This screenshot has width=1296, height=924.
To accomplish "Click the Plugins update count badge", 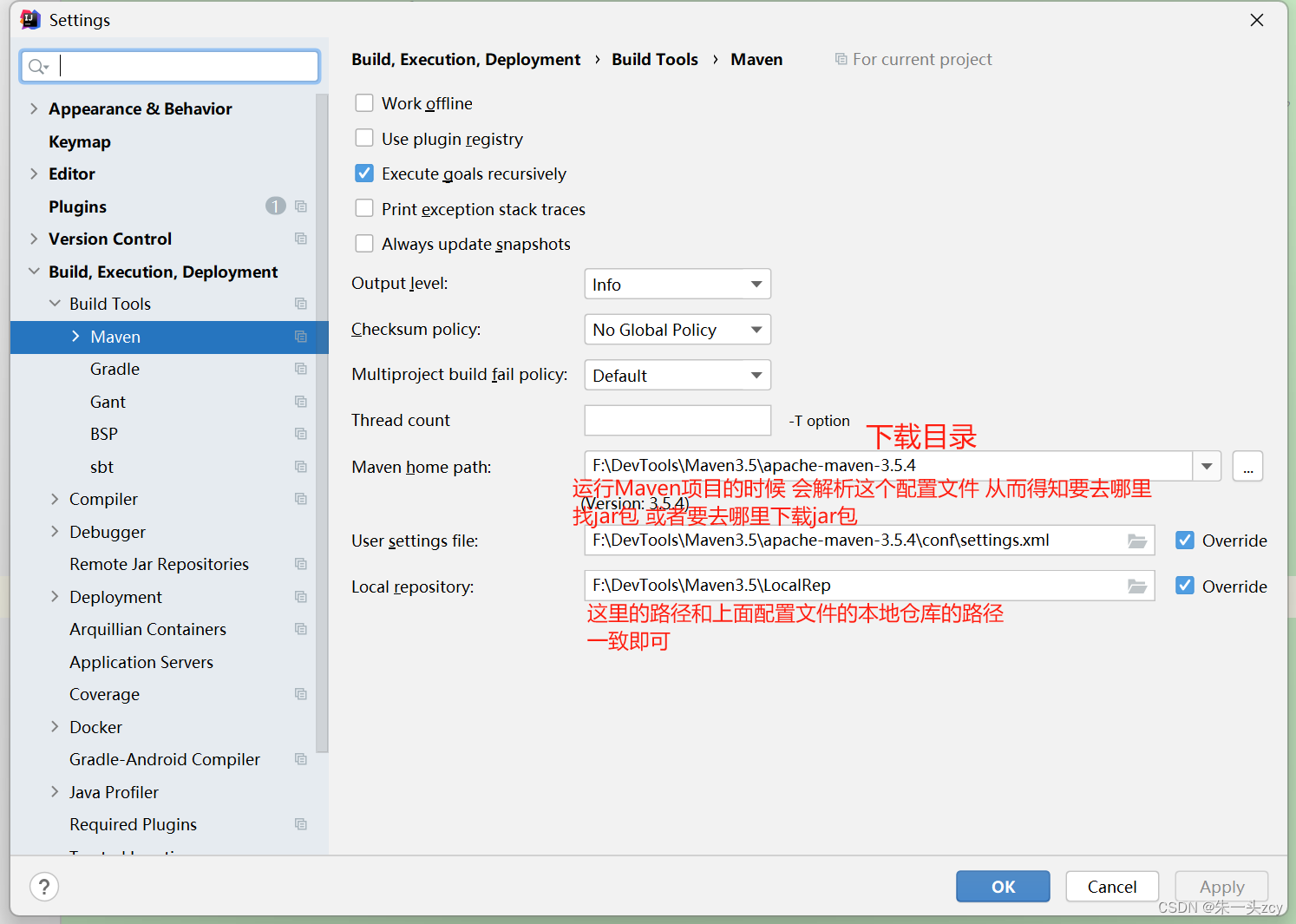I will 276,206.
